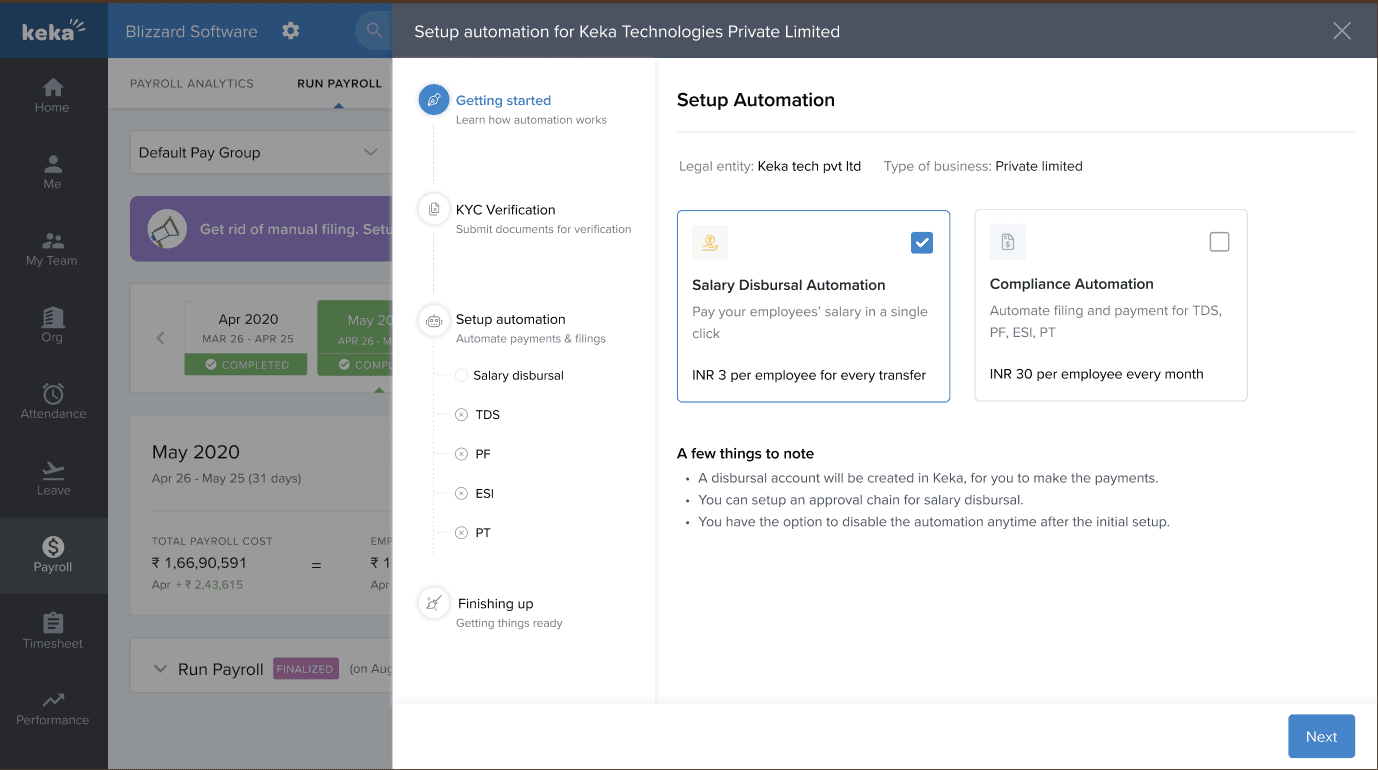Open Finishing up step label
This screenshot has height=770, width=1378.
[495, 604]
